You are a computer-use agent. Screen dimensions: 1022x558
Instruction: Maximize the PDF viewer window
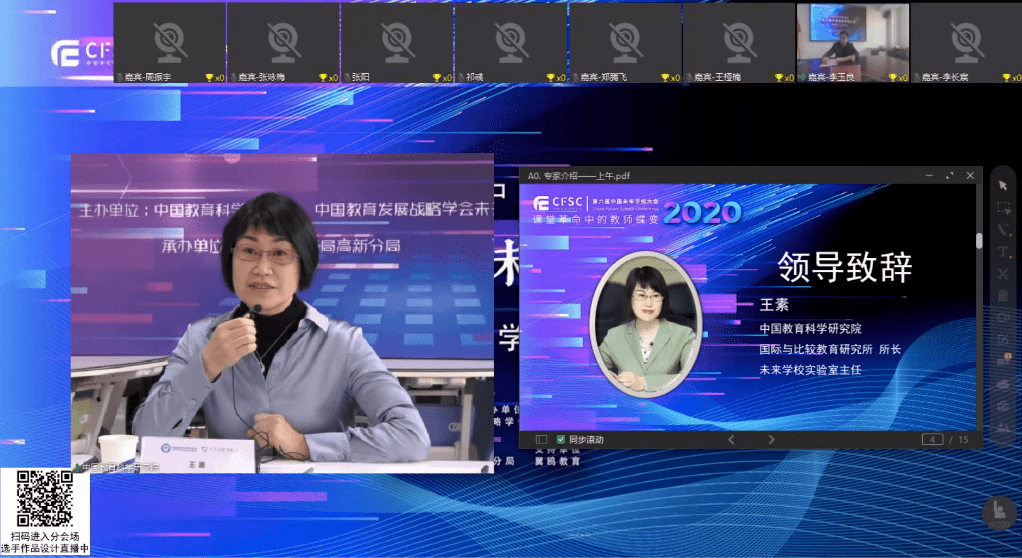(950, 175)
